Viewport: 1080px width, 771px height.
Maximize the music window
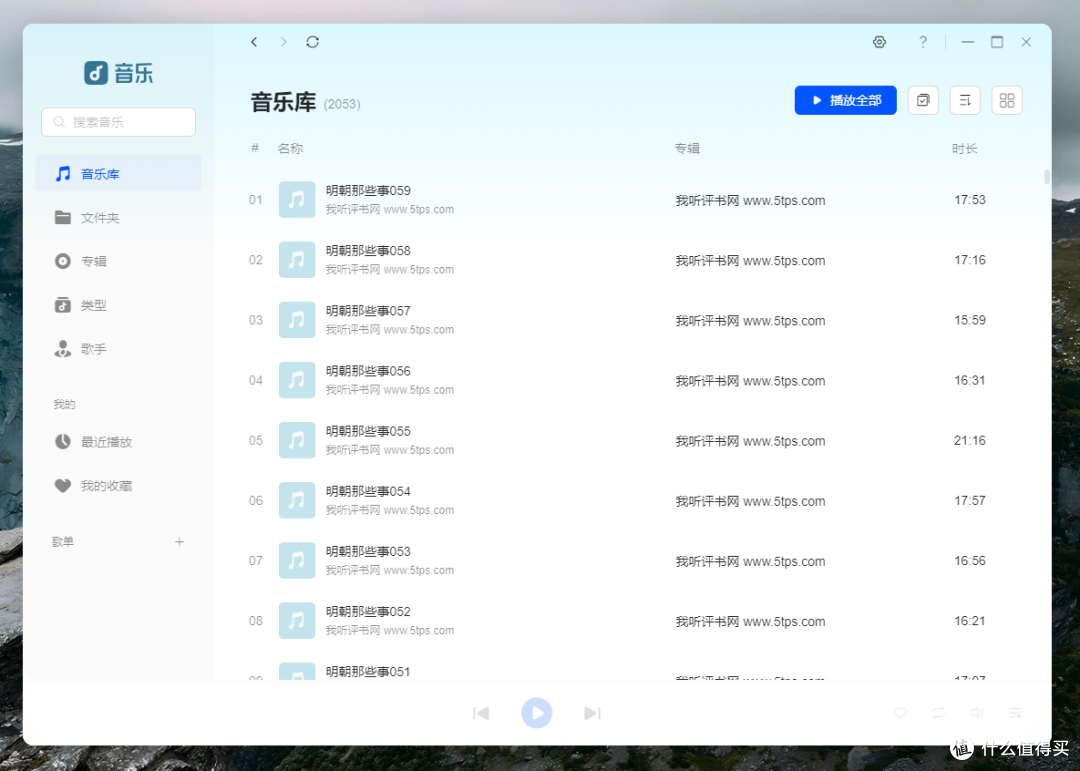(997, 42)
